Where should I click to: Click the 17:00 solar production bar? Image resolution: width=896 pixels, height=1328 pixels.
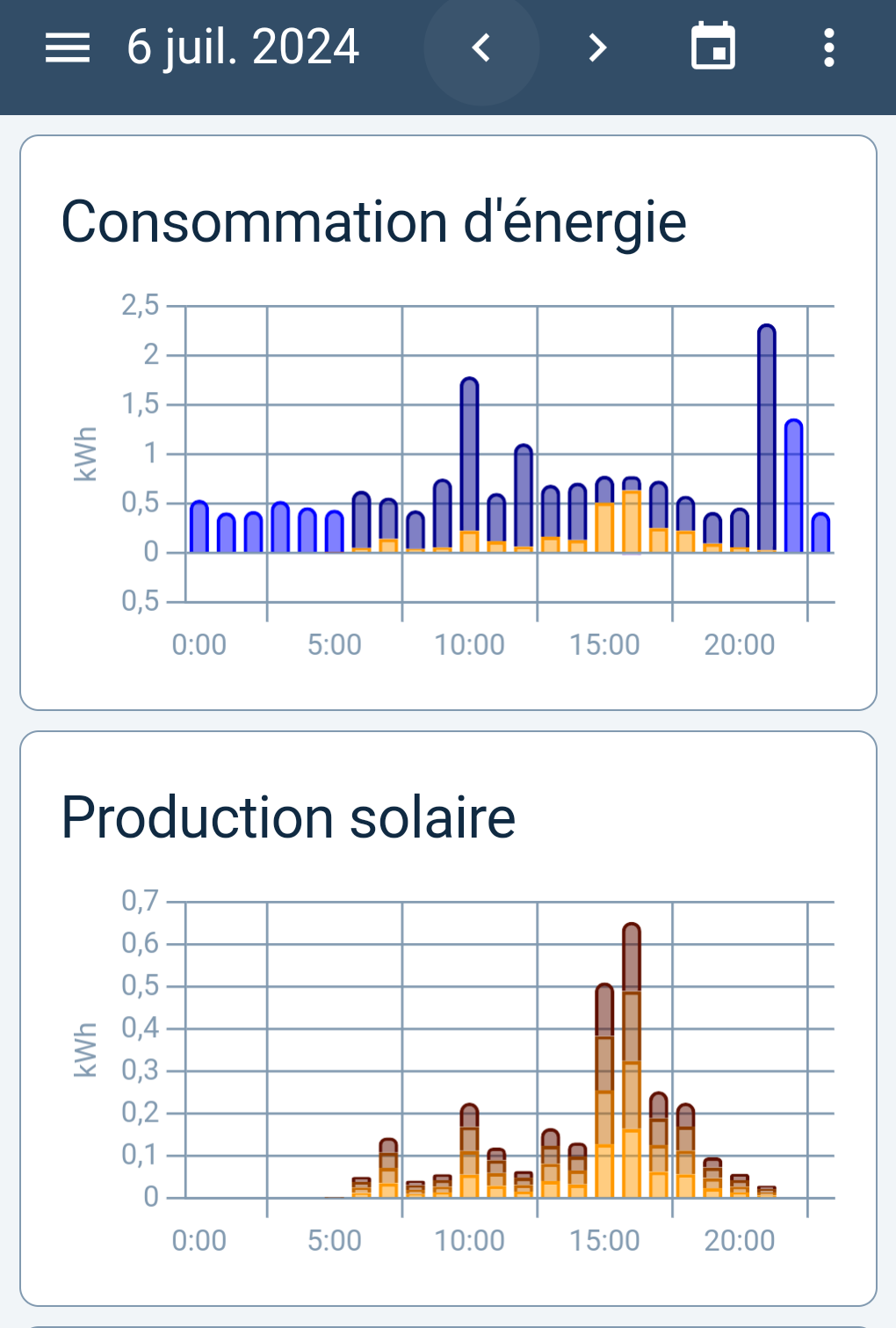pos(659,1145)
